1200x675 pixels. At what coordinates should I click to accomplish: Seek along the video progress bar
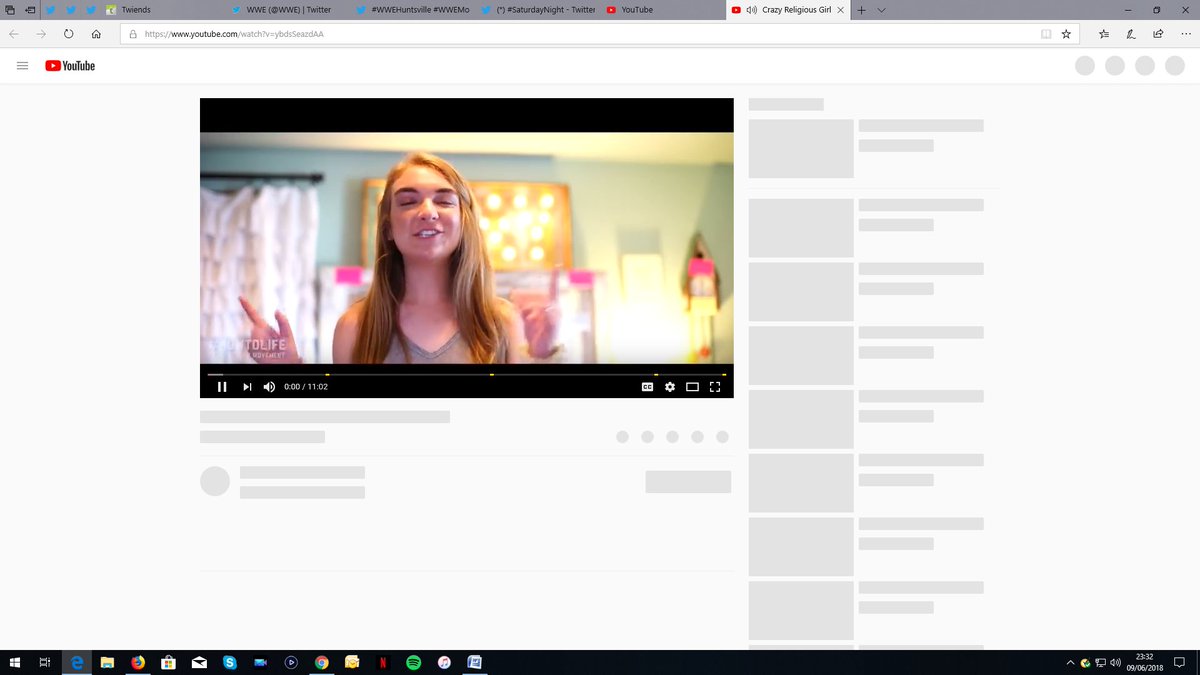466,374
